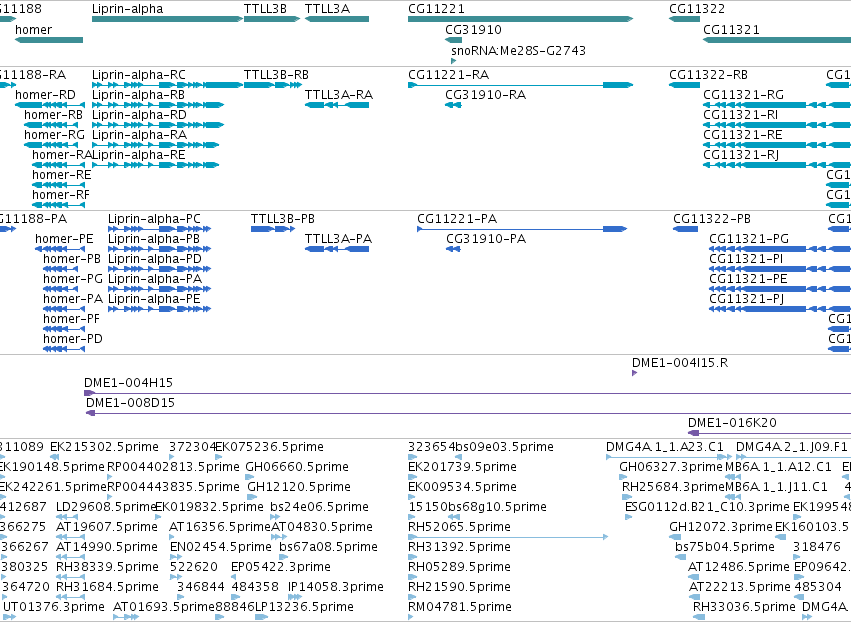Select the RH52065.5prime EST label
This screenshot has height=622, width=851.
tap(459, 528)
